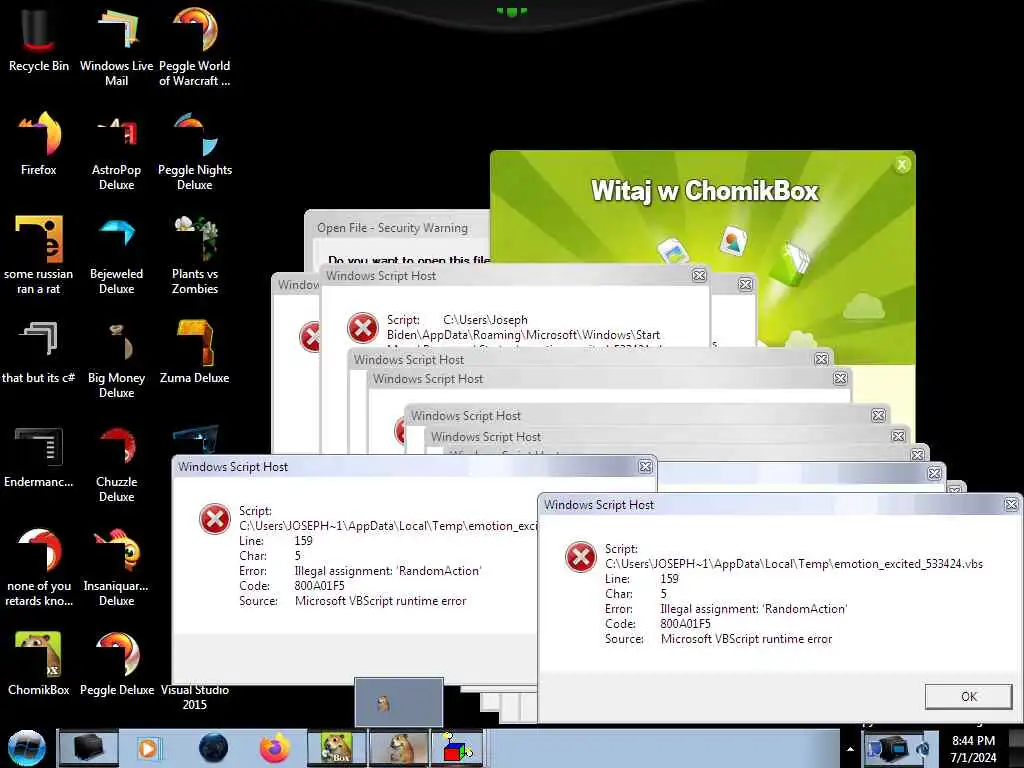Screen dimensions: 1024x768
Task: Open Plants vs Zombies desktop icon
Action: coord(195,255)
